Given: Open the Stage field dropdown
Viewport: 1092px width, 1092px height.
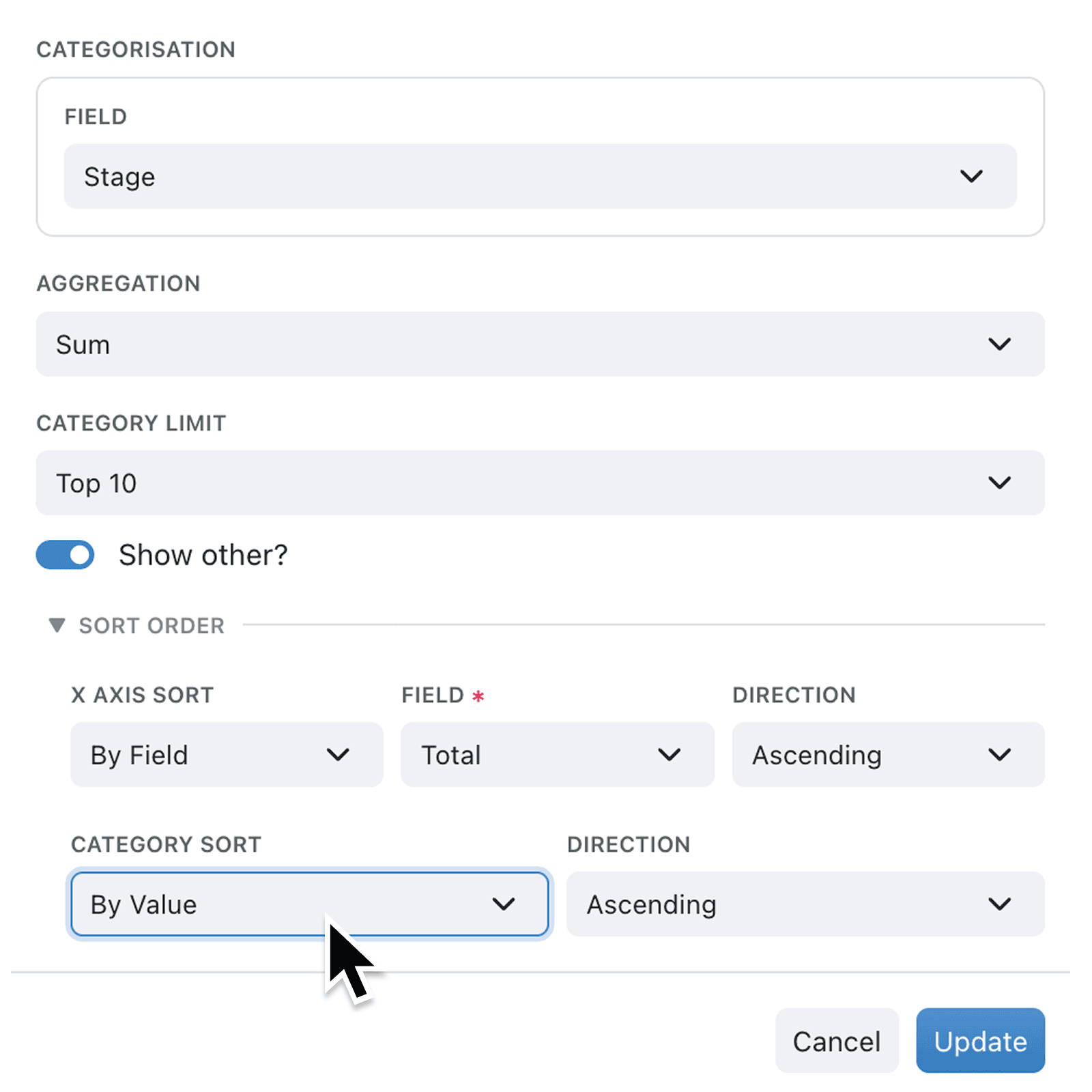Looking at the screenshot, I should (539, 176).
